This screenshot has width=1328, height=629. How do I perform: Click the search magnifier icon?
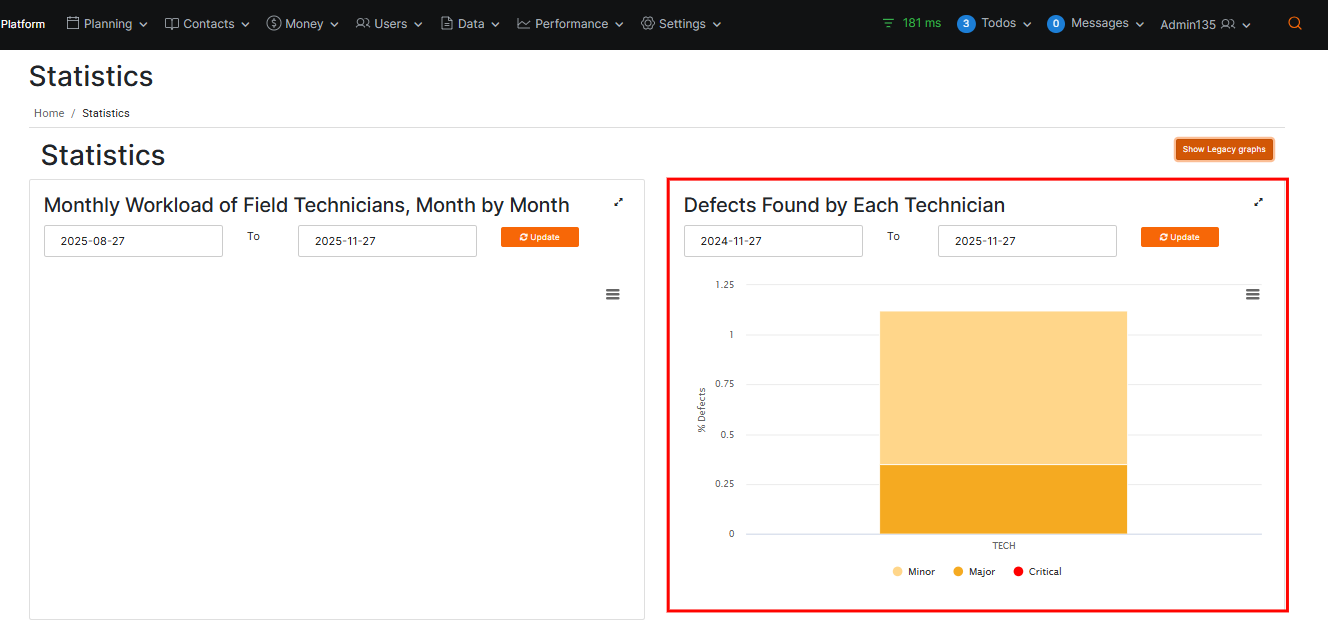(1295, 24)
